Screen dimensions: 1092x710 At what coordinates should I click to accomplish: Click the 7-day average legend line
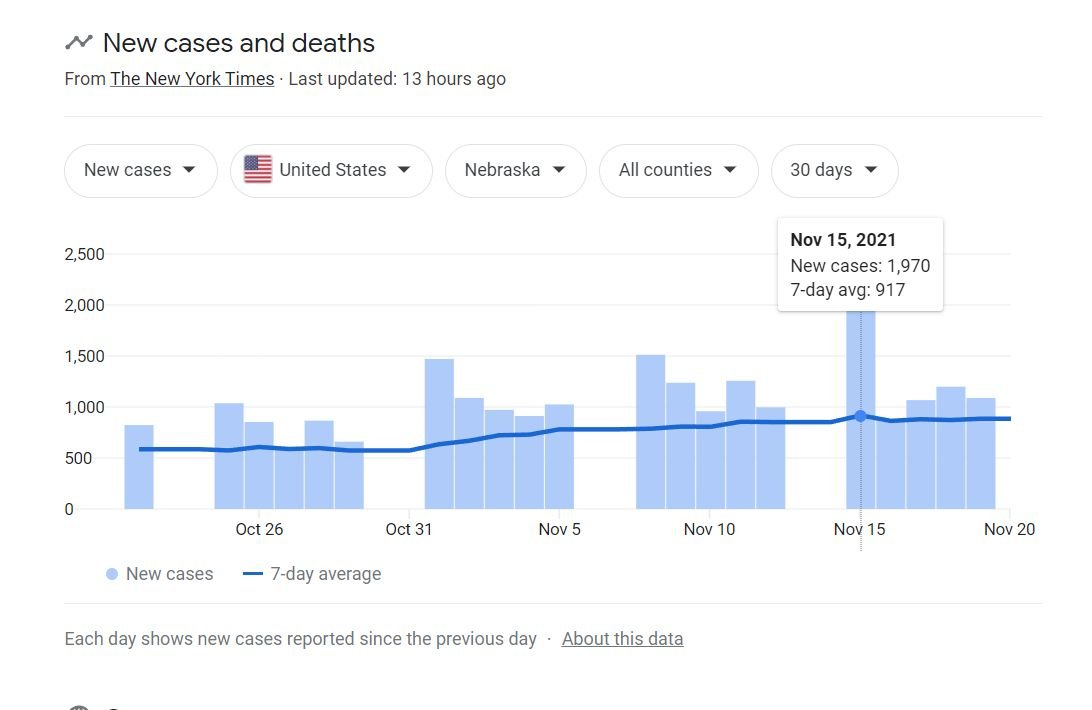pos(253,574)
